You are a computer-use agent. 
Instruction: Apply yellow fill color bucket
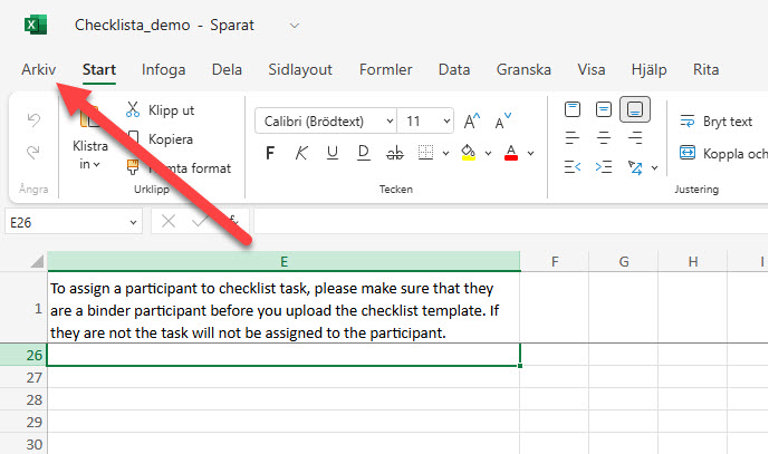468,153
